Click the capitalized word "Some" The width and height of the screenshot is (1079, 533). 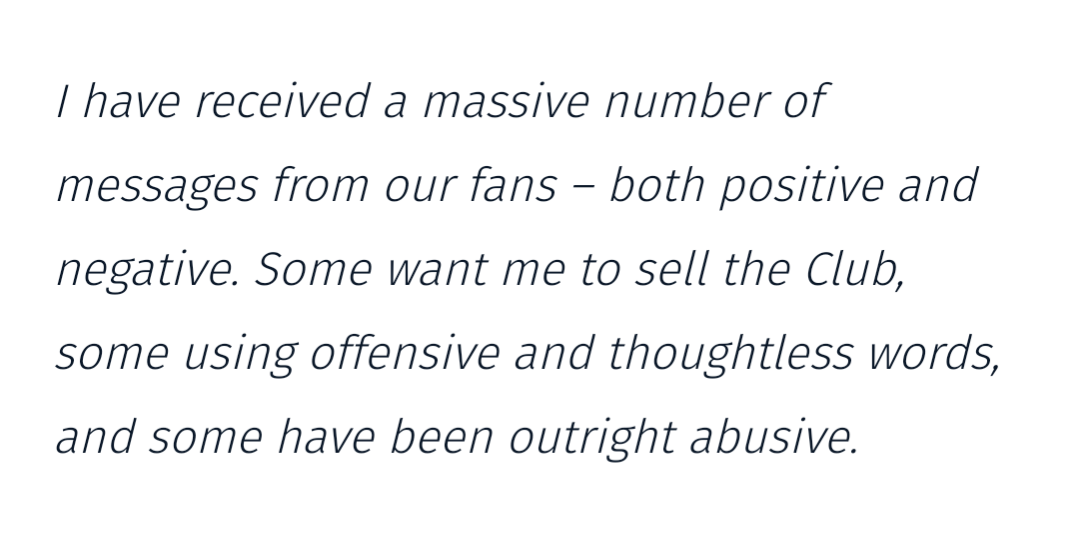[313, 269]
